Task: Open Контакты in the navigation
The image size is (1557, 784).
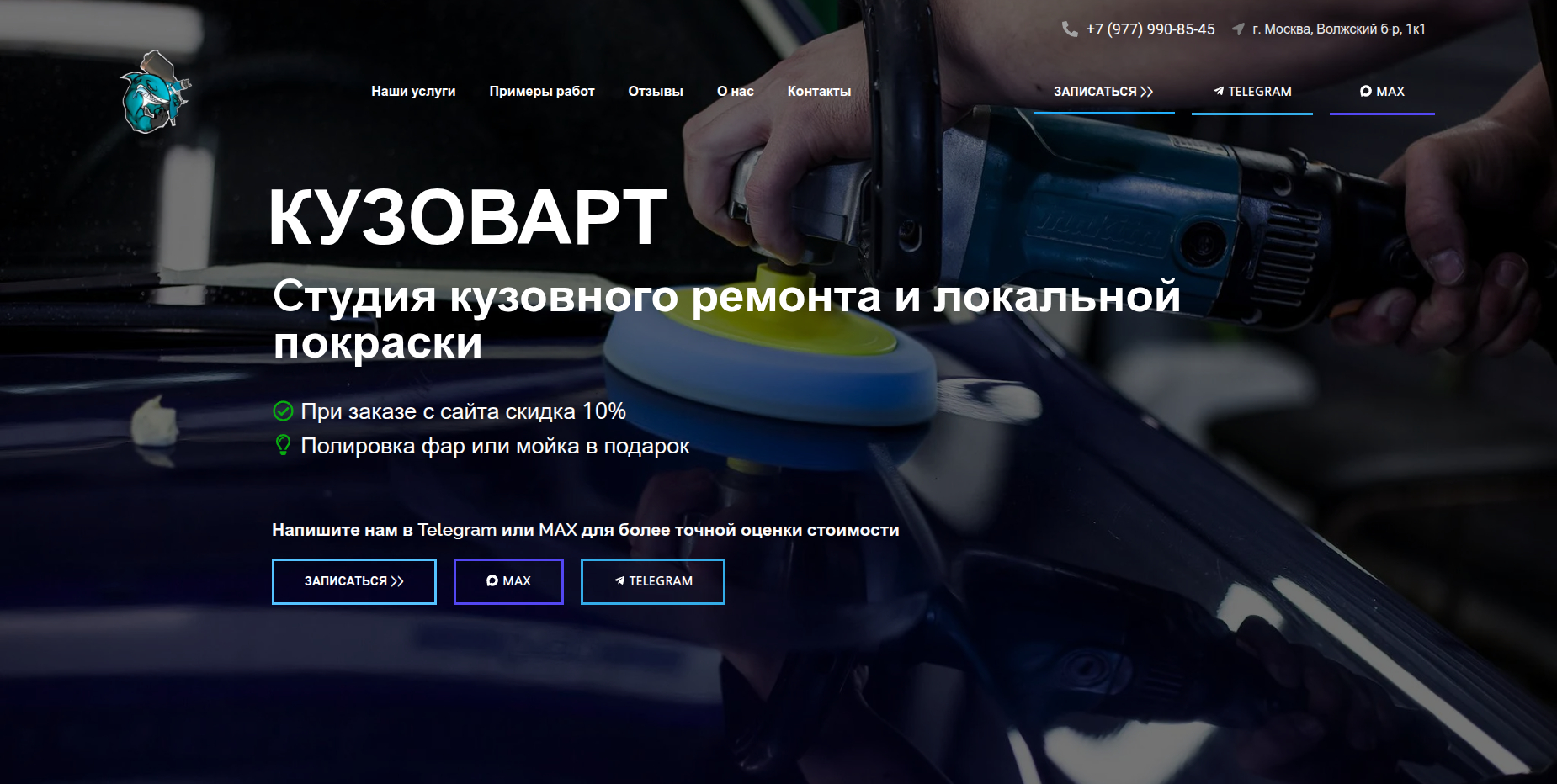Action: point(819,92)
